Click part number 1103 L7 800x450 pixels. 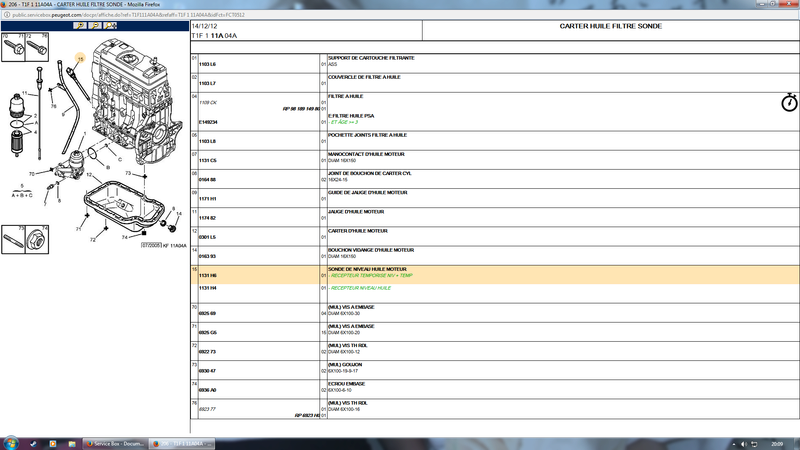tap(207, 83)
